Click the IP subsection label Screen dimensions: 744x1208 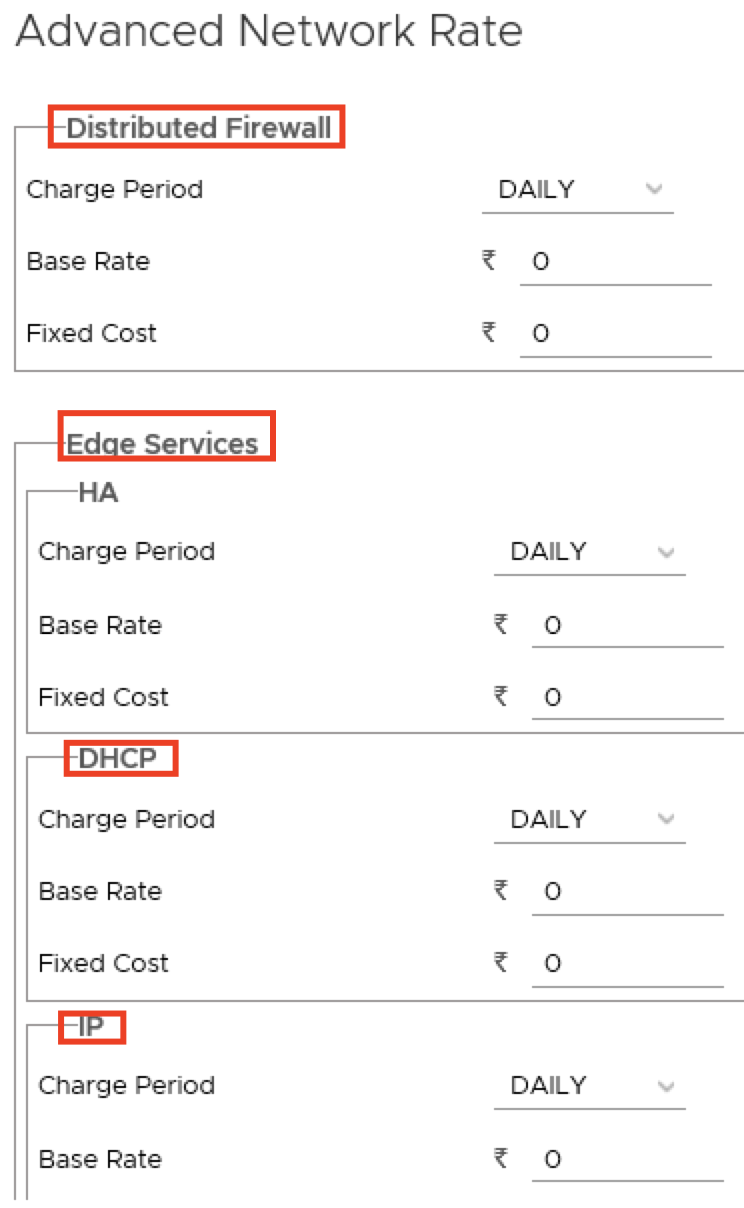pos(91,1027)
